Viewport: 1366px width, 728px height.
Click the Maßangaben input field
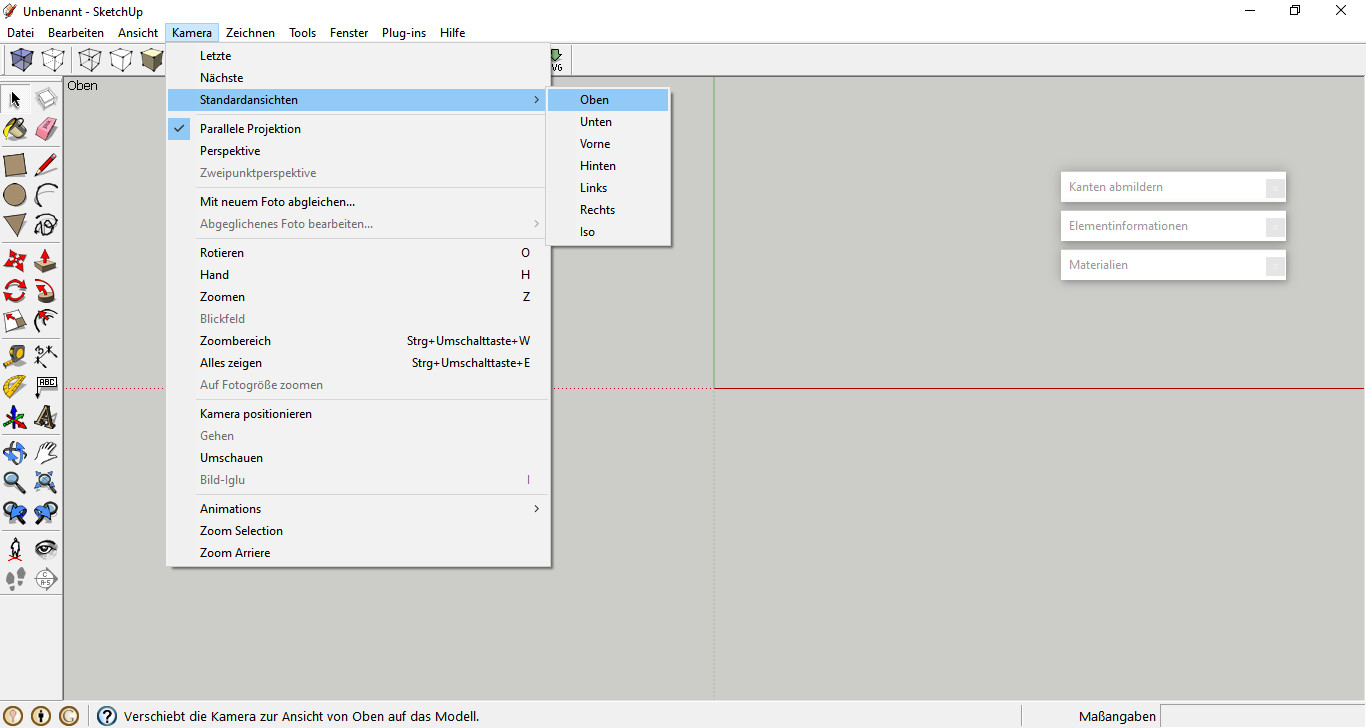1262,716
